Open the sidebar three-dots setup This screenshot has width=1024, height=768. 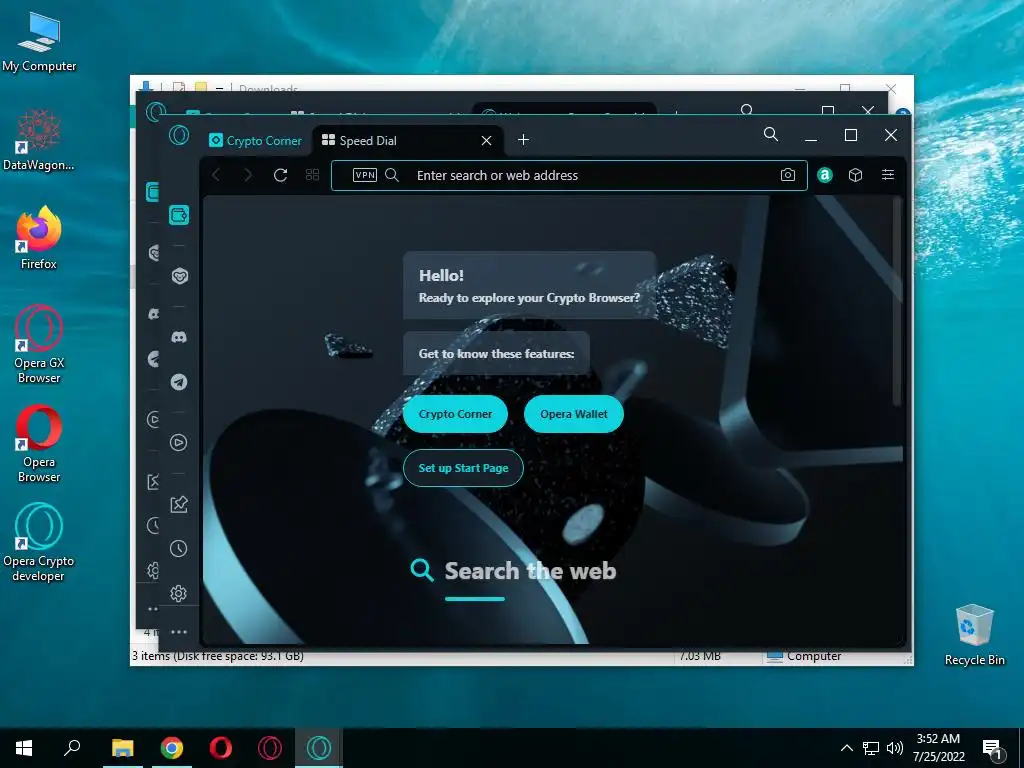[179, 632]
